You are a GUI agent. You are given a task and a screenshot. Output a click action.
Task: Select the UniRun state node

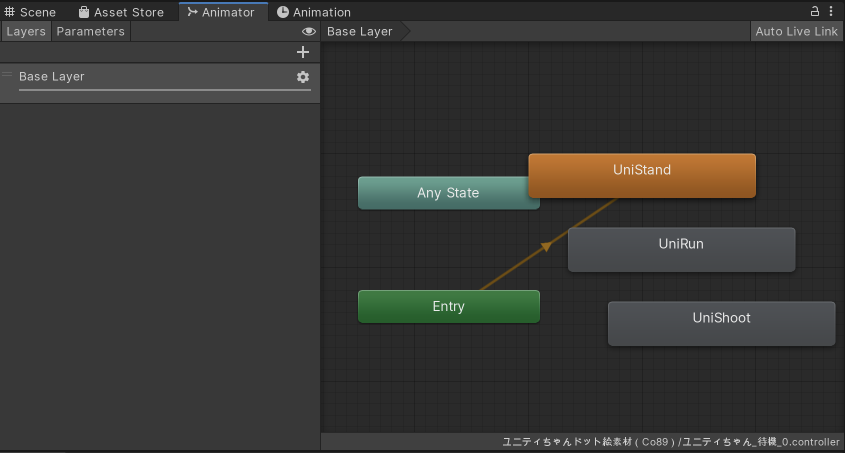(x=681, y=249)
